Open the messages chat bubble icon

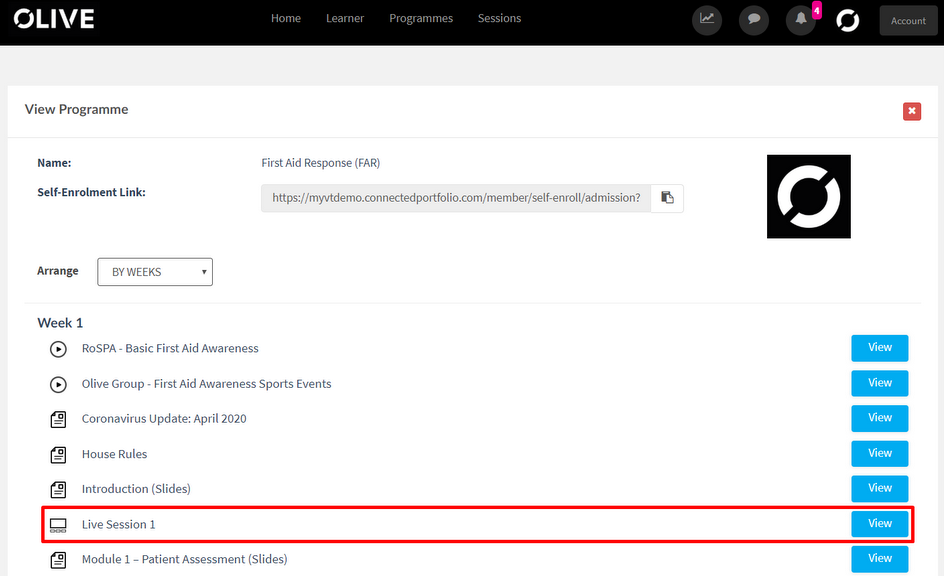pyautogui.click(x=754, y=20)
